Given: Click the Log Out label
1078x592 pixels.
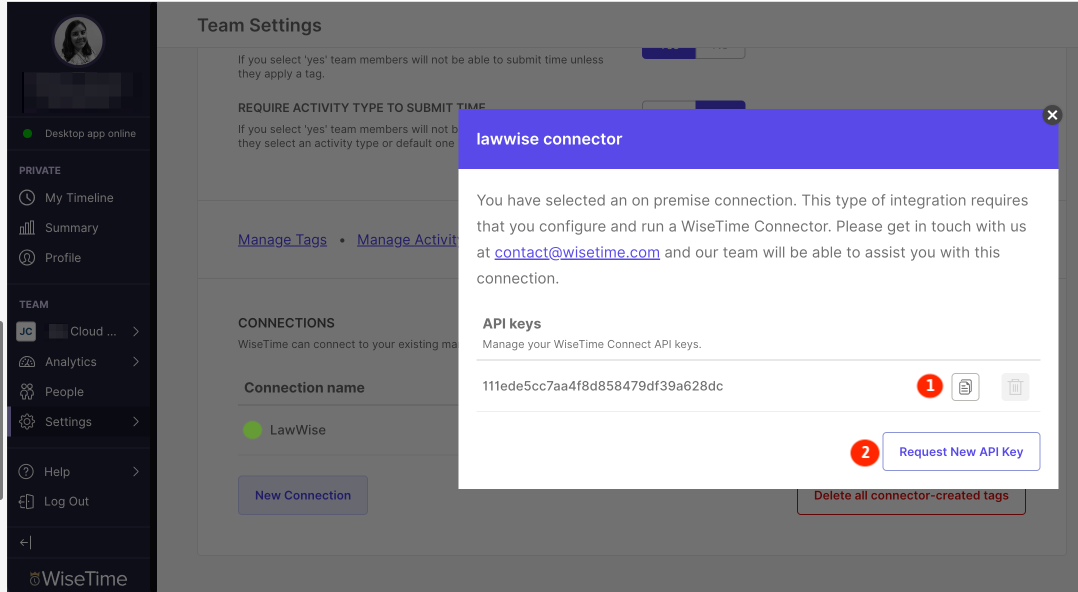Looking at the screenshot, I should coord(66,501).
